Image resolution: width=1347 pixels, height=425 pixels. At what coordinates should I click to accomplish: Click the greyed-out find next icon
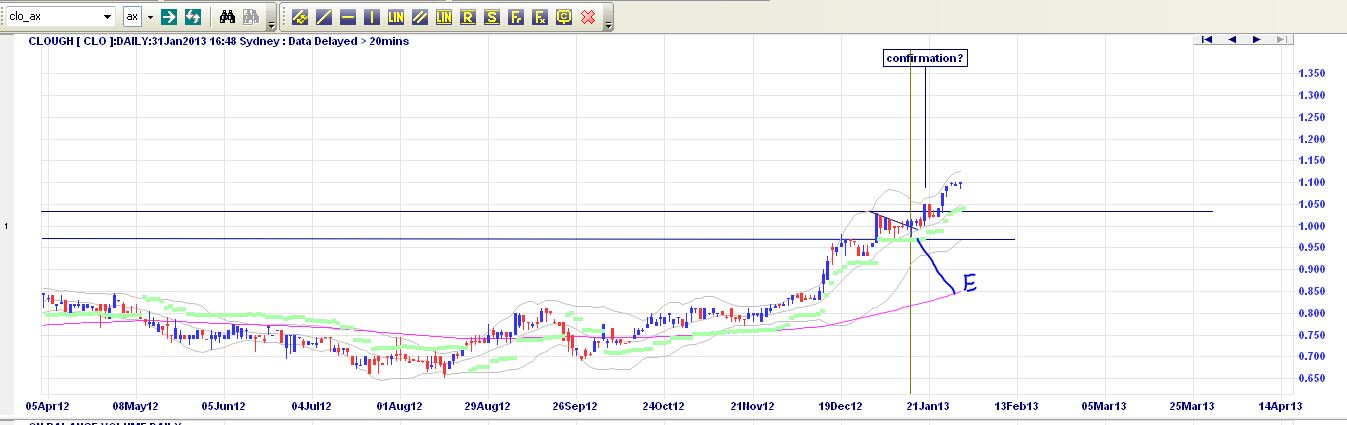[x=251, y=17]
